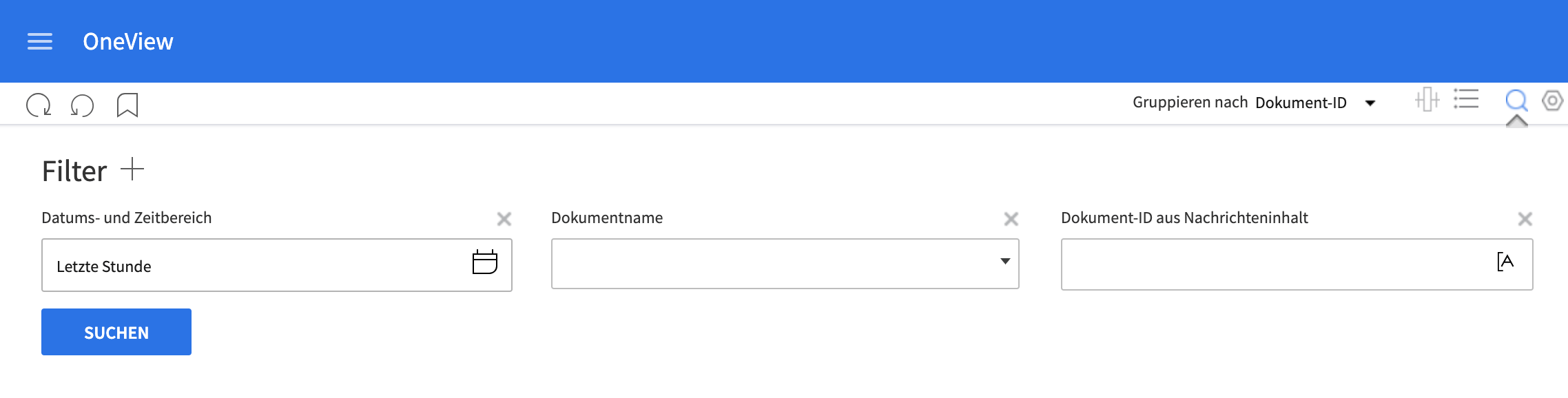Open settings via the hexagon gear icon
The width and height of the screenshot is (1568, 398).
tap(1552, 101)
